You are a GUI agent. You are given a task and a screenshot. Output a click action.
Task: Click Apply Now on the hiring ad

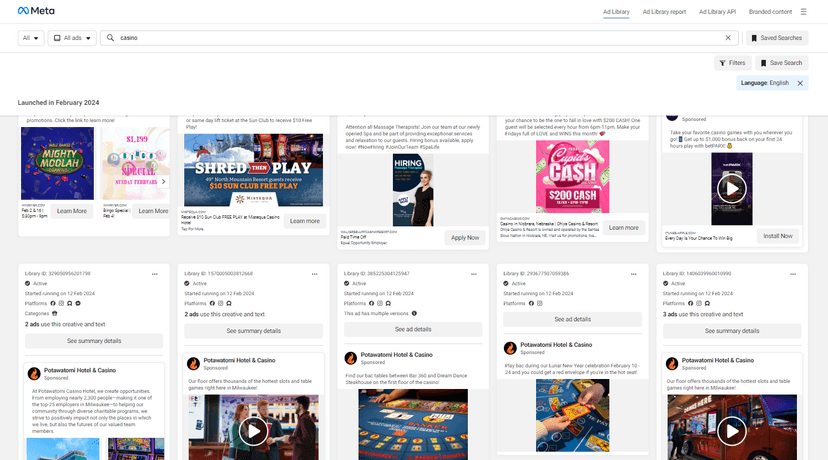click(x=465, y=238)
